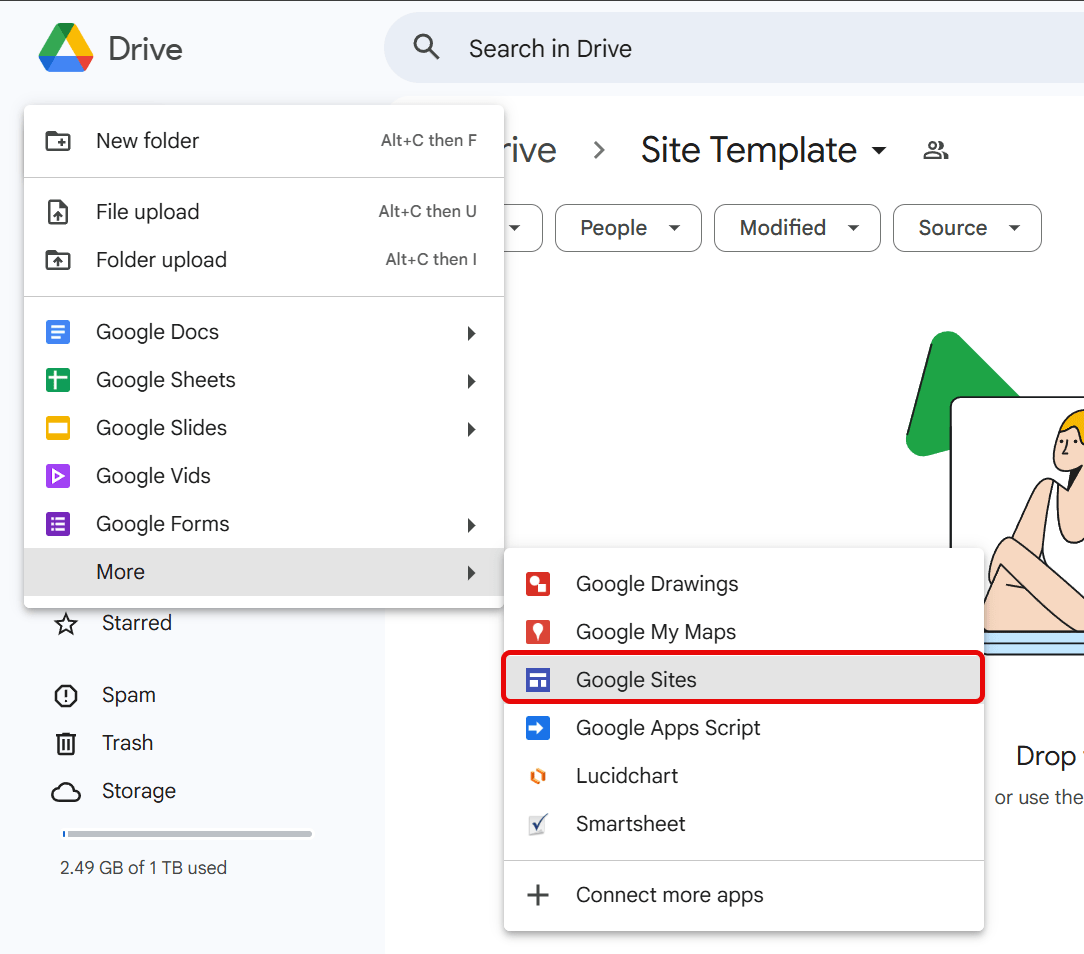1084x954 pixels.
Task: Select Smartsheet in the submenu
Action: [x=743, y=824]
